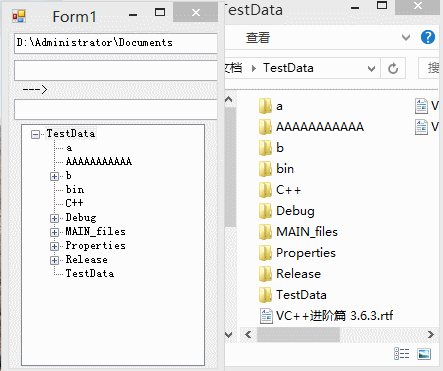Select the Release folder icon in Explorer

click(265, 274)
